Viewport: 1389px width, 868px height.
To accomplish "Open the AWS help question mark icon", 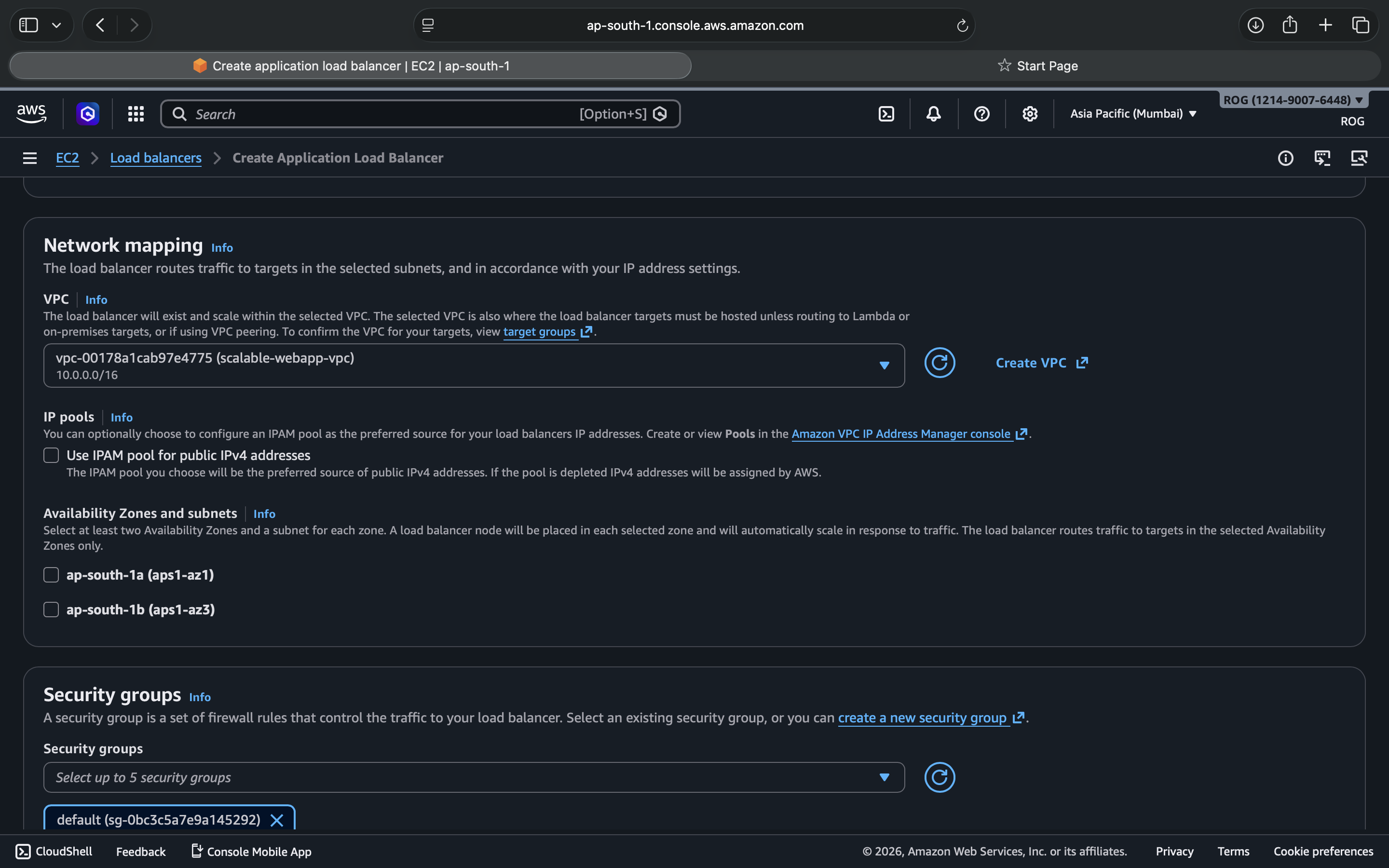I will pyautogui.click(x=981, y=114).
